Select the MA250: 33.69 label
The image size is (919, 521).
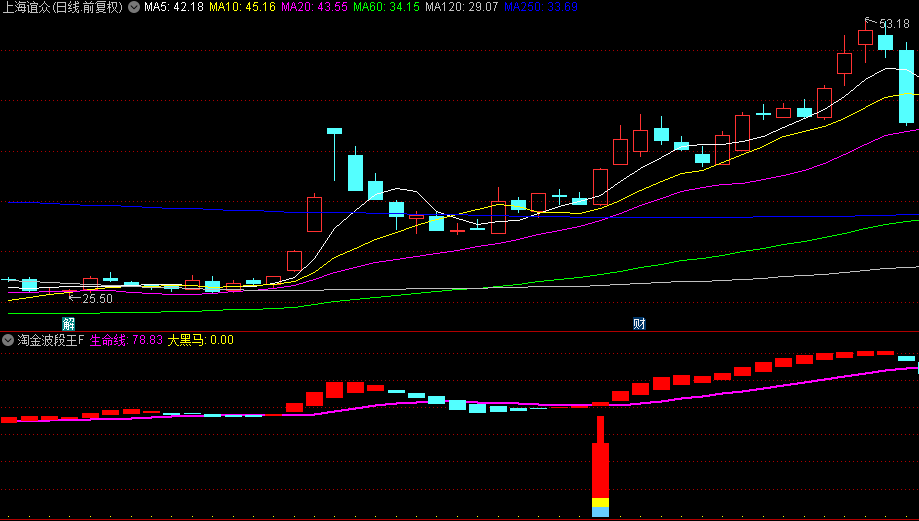(x=541, y=7)
